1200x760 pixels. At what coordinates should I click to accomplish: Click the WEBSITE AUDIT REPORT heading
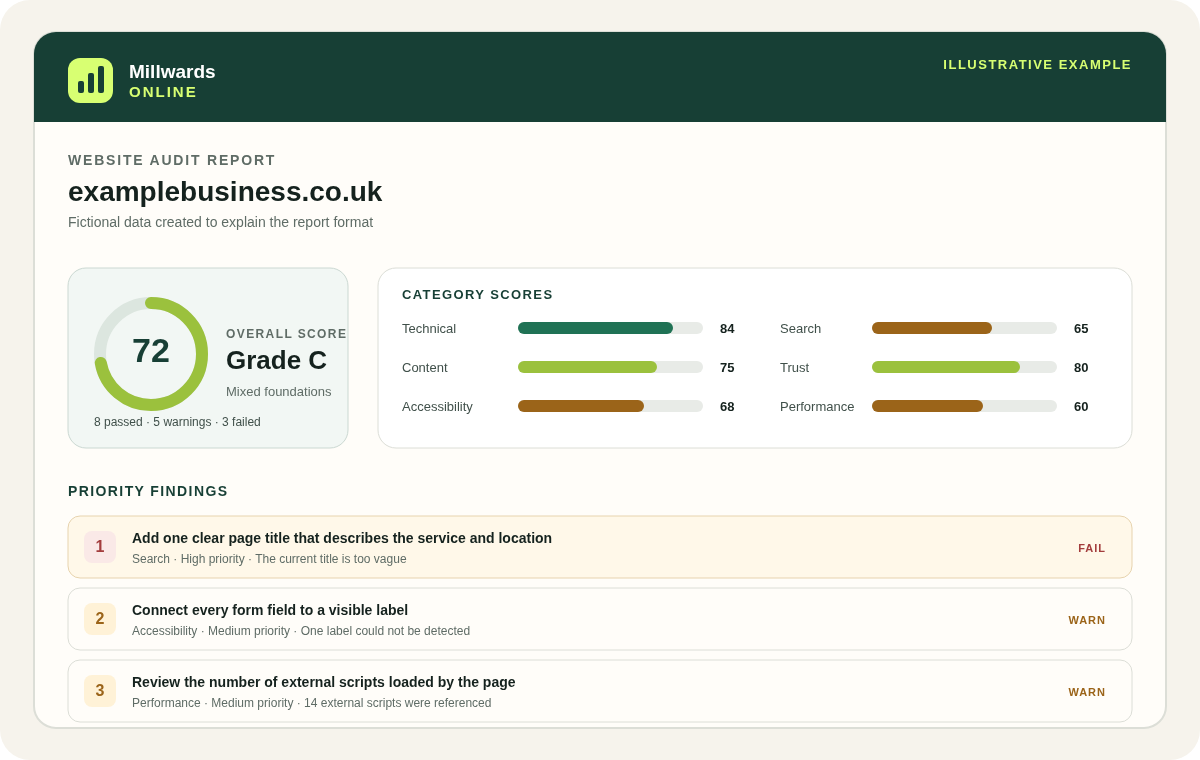click(172, 160)
